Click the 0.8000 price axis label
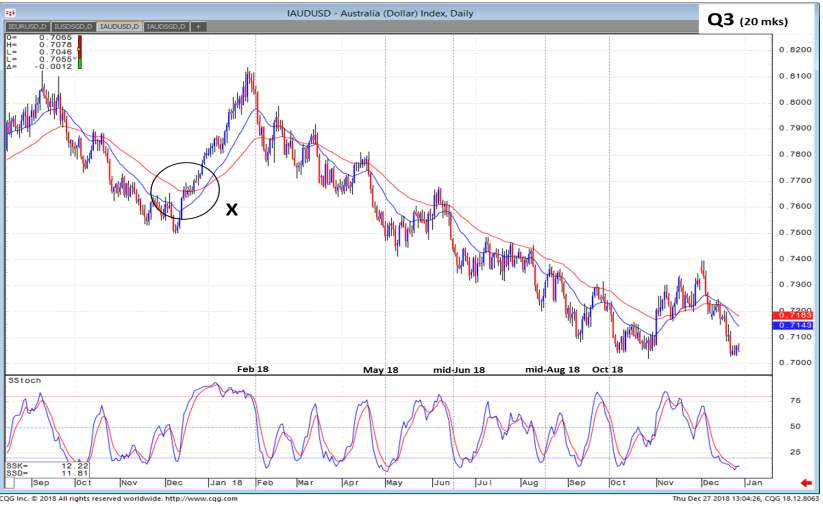Screen dimensions: 823x506 (x=795, y=102)
